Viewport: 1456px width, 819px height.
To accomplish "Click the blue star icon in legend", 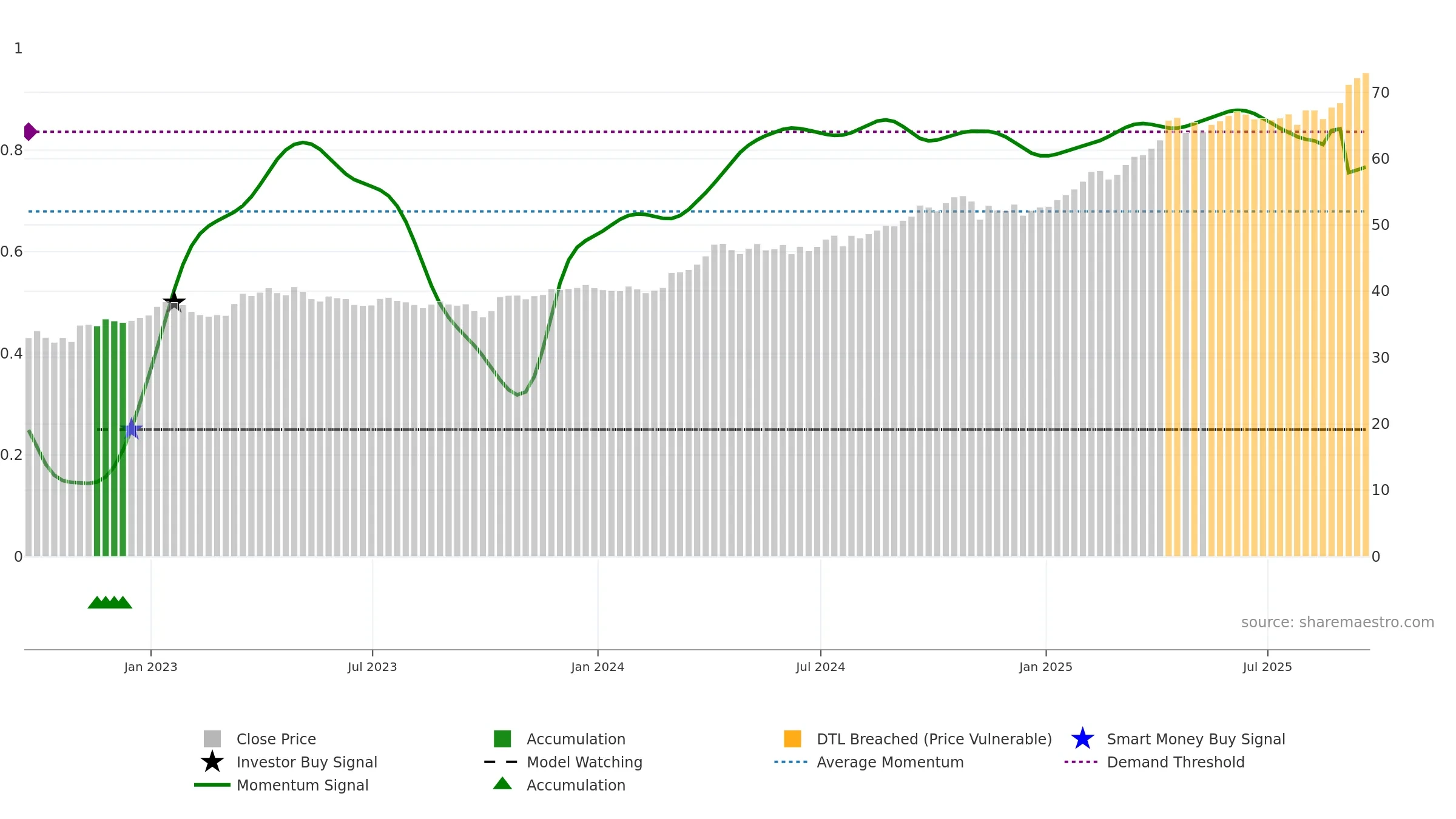I will [1082, 739].
